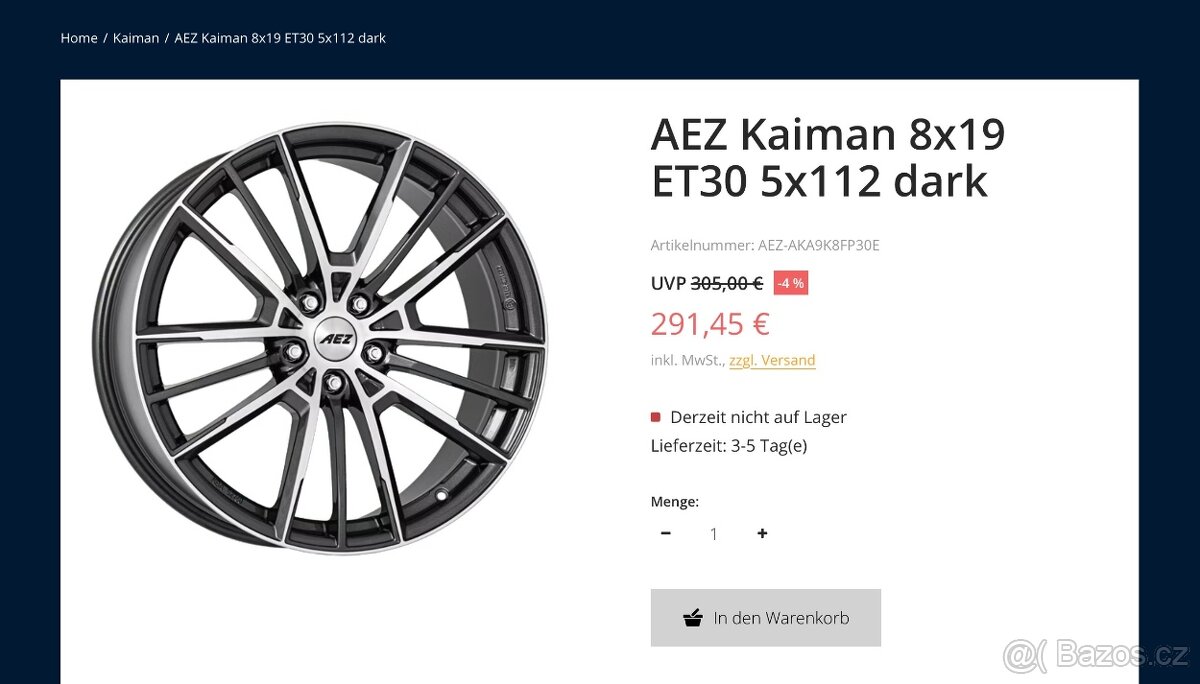This screenshot has height=684, width=1200.
Task: Select the quantity input field showing 1
Action: click(x=713, y=533)
